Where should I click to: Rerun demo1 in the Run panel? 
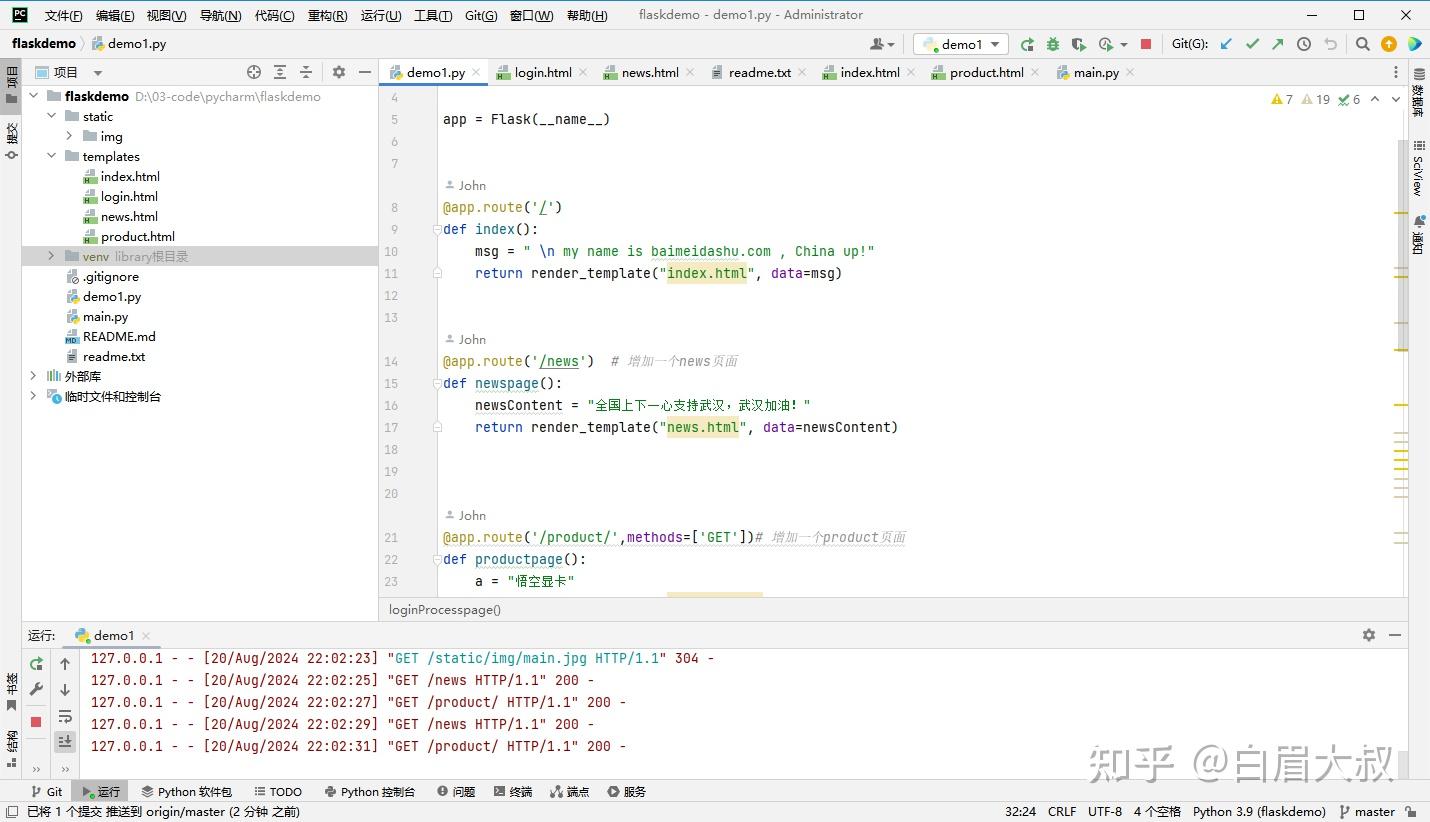[36, 664]
